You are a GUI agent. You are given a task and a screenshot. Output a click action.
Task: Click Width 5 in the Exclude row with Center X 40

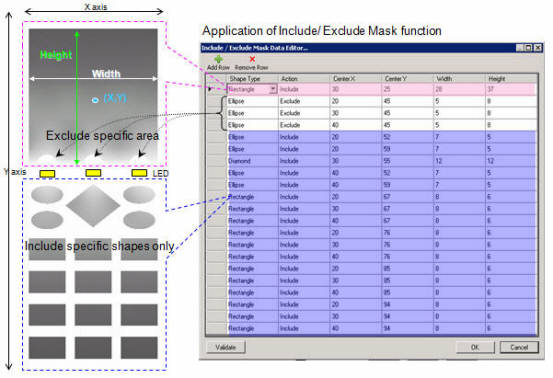[459, 125]
